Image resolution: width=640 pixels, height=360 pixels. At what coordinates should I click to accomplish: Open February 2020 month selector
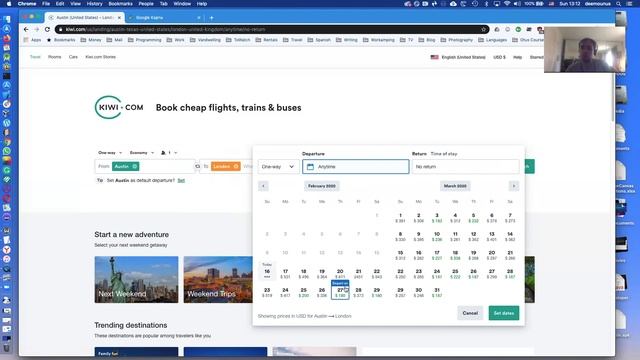coord(322,186)
